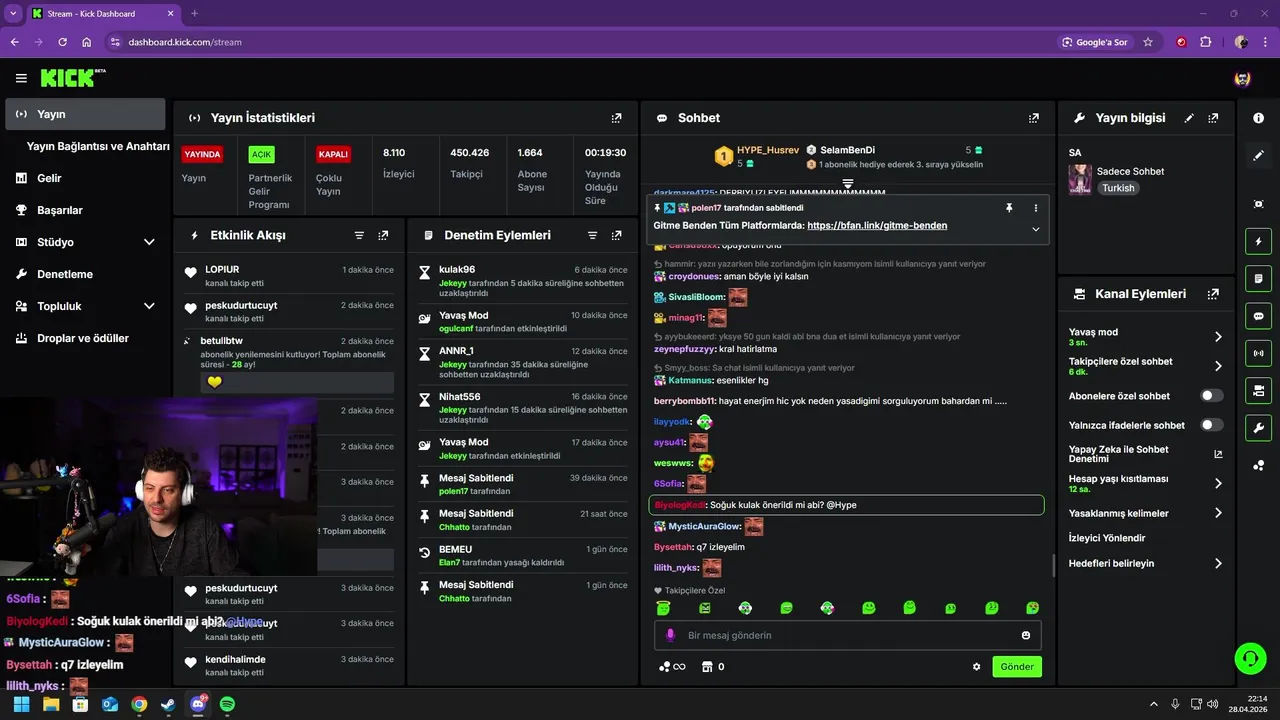Pop out the Sohbet panel
This screenshot has height=720, width=1280.
pyautogui.click(x=1034, y=118)
